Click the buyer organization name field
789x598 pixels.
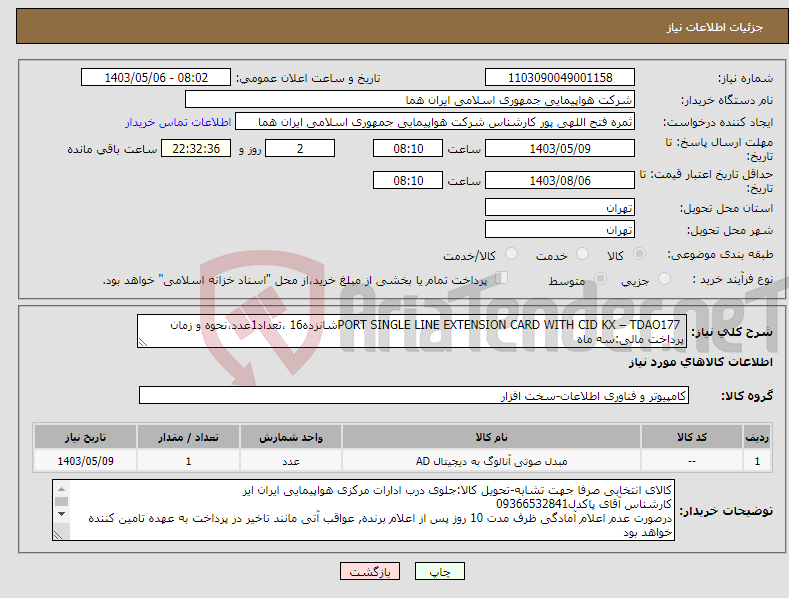(x=410, y=100)
